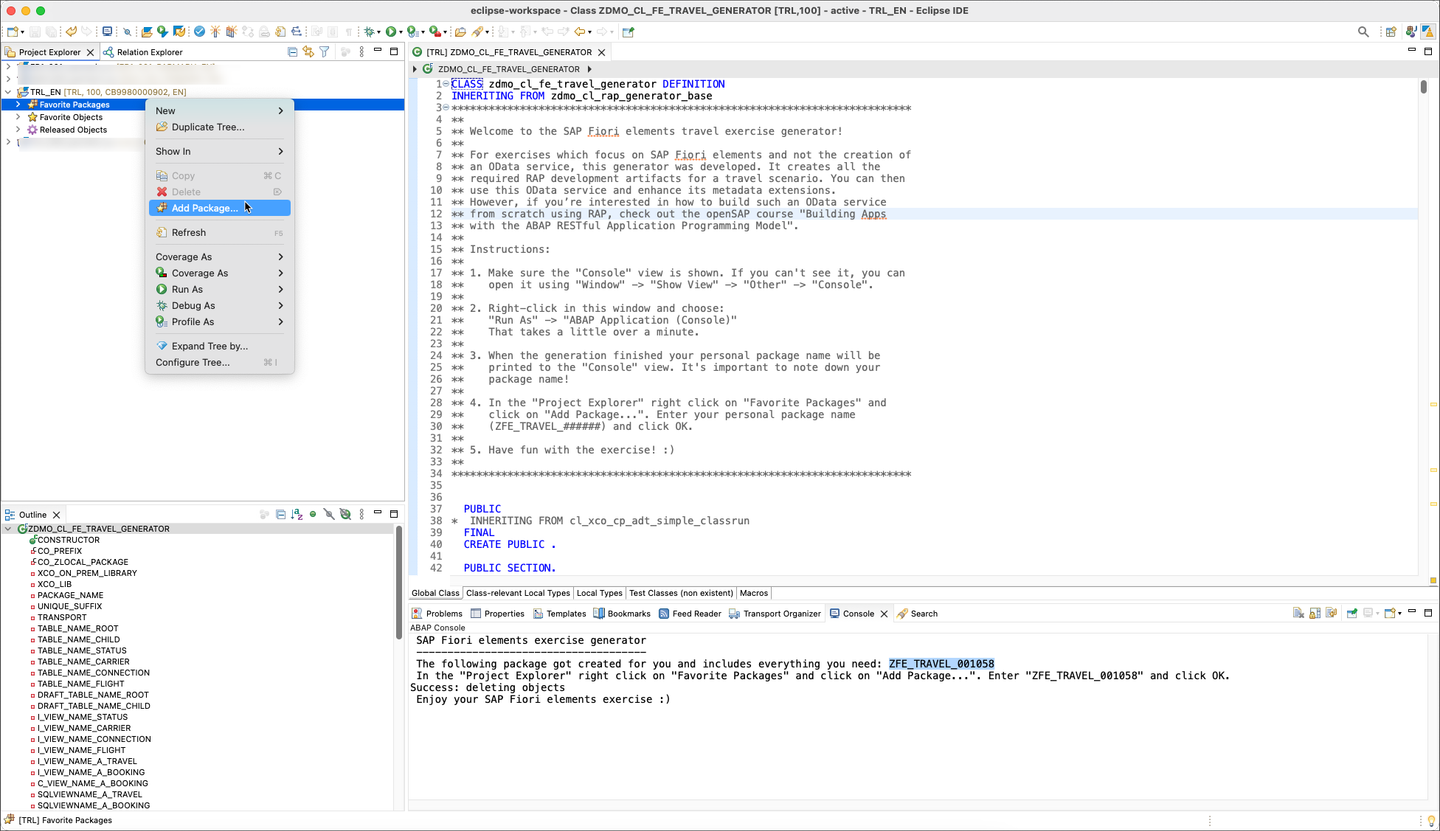
Task: Close the Console view tab
Action: (x=884, y=614)
